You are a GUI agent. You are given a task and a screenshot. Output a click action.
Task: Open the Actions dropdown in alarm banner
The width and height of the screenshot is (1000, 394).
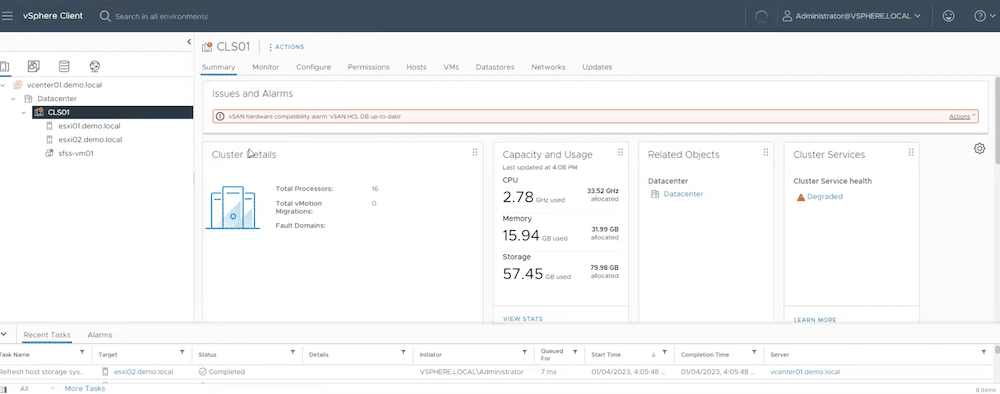[962, 117]
